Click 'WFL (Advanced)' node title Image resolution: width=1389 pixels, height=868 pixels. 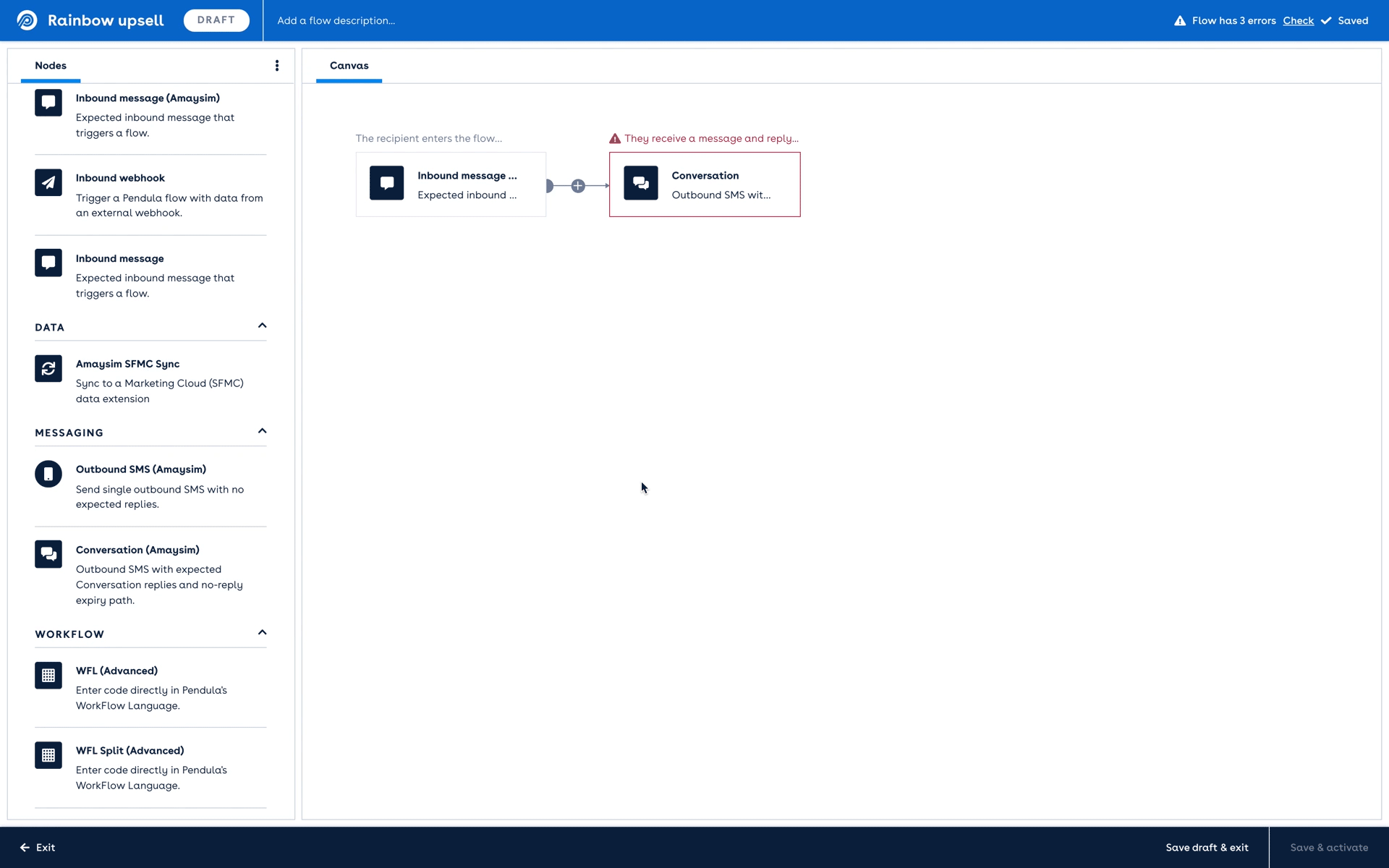tap(116, 671)
